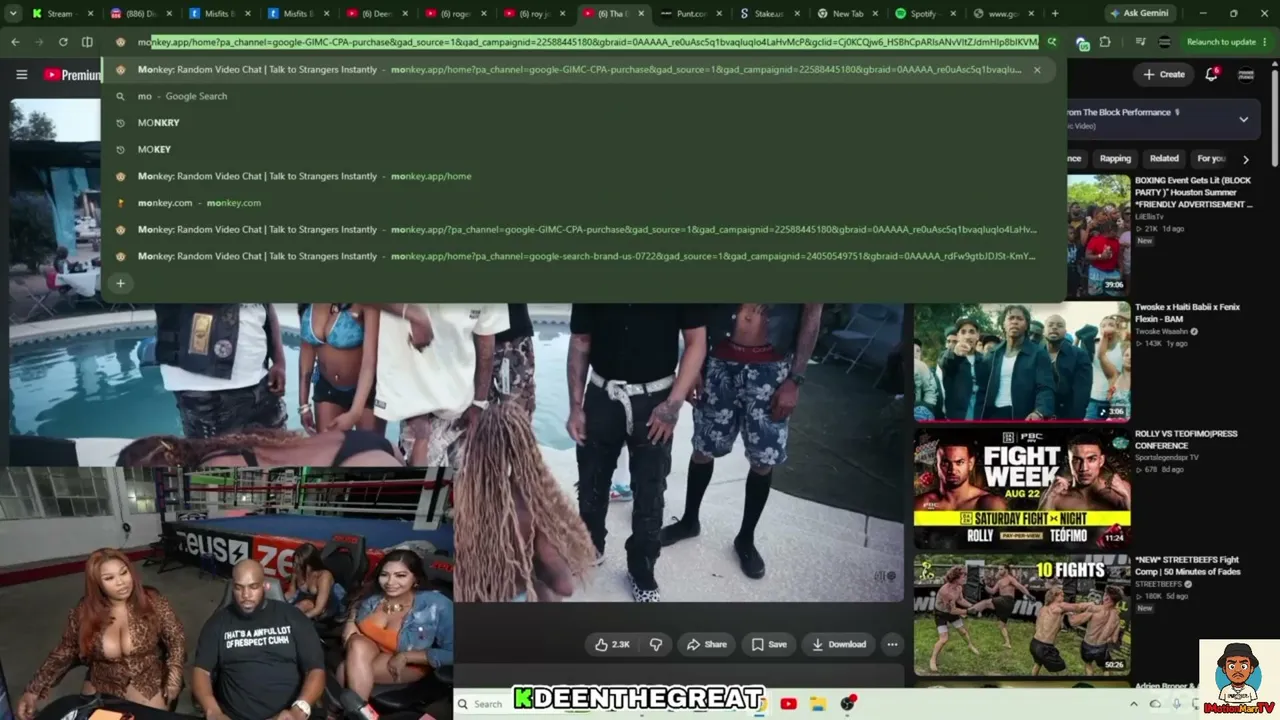Open STREETBEEFS Fight Comp thumbnail
This screenshot has width=1280, height=720.
click(x=1022, y=615)
